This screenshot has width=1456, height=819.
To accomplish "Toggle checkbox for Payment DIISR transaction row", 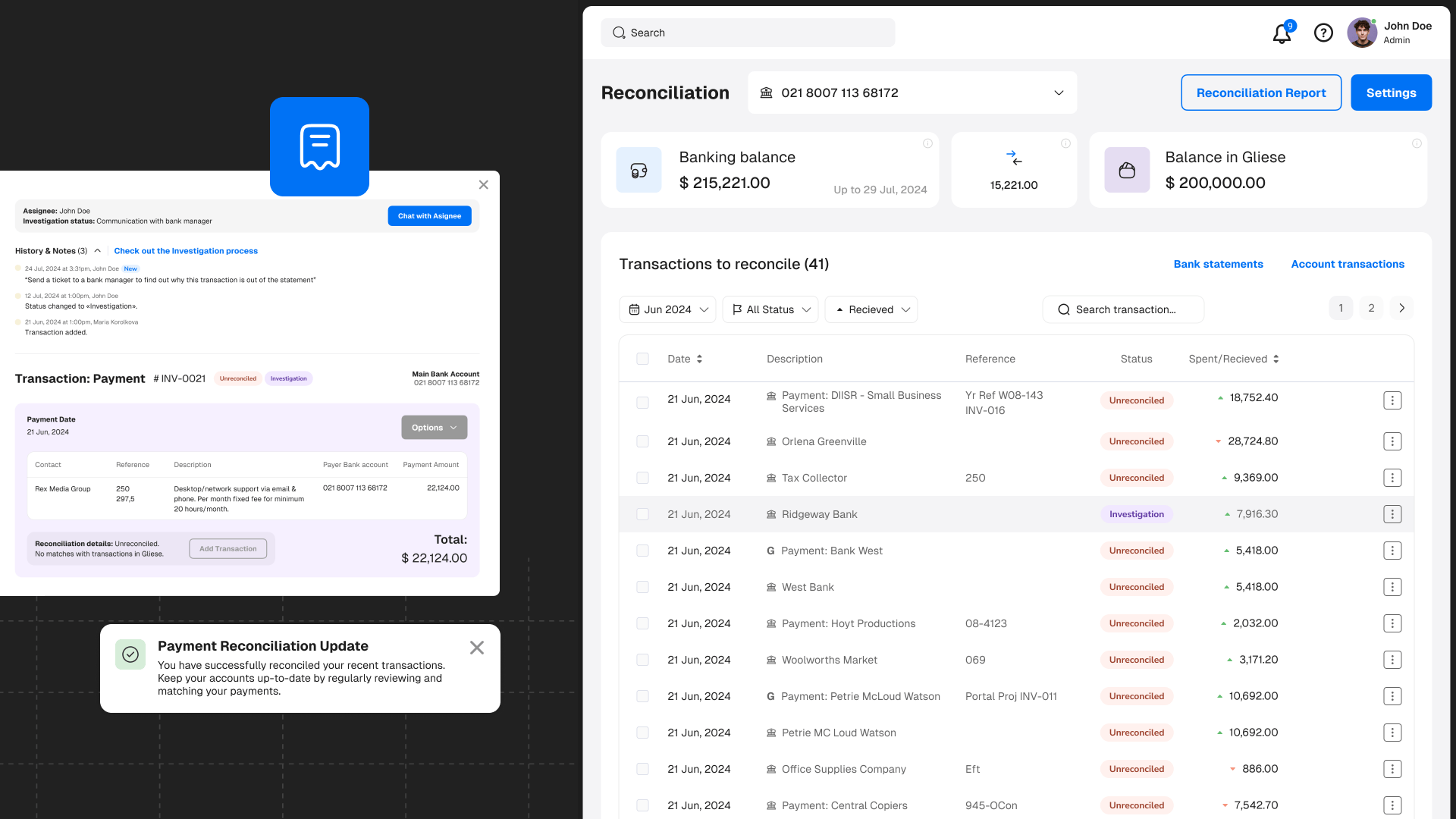I will tap(642, 400).
